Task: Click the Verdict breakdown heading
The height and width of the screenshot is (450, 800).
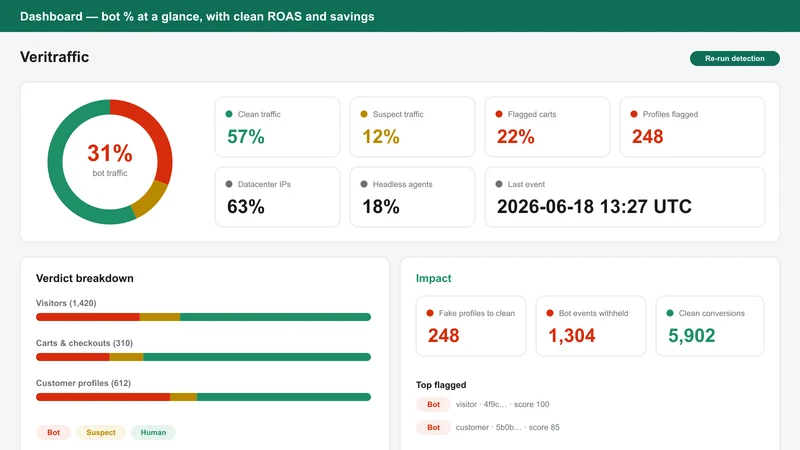Action: click(85, 279)
